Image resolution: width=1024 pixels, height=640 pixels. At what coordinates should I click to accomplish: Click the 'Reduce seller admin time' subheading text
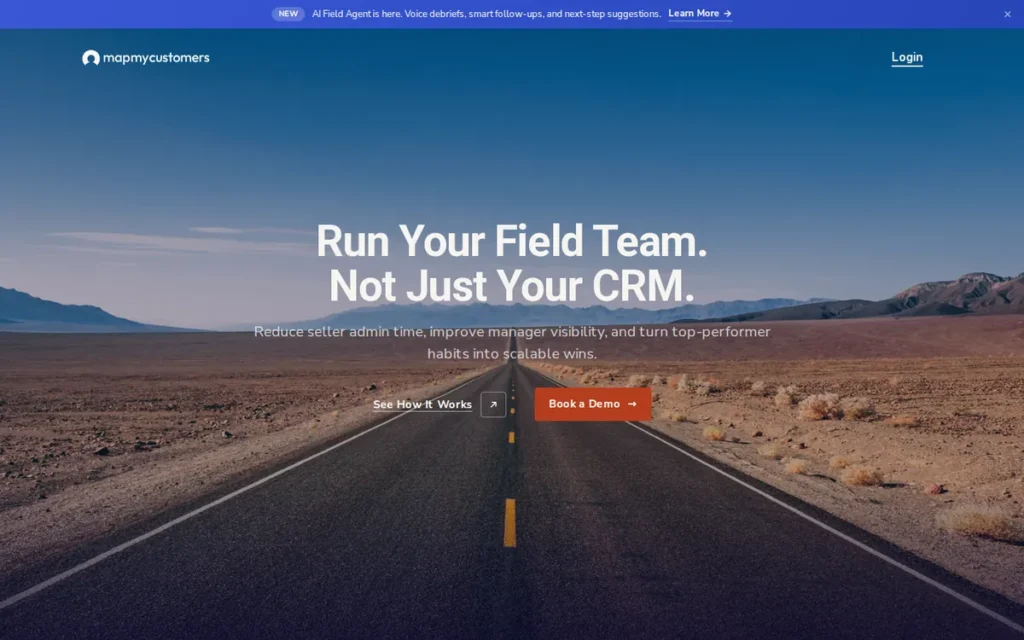[511, 342]
